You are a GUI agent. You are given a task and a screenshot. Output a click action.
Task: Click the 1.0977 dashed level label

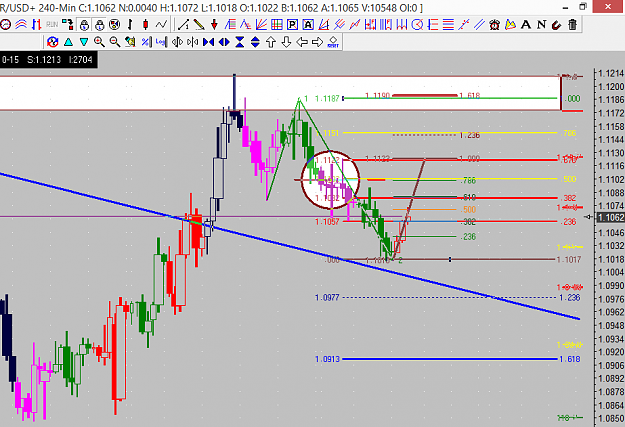327,297
